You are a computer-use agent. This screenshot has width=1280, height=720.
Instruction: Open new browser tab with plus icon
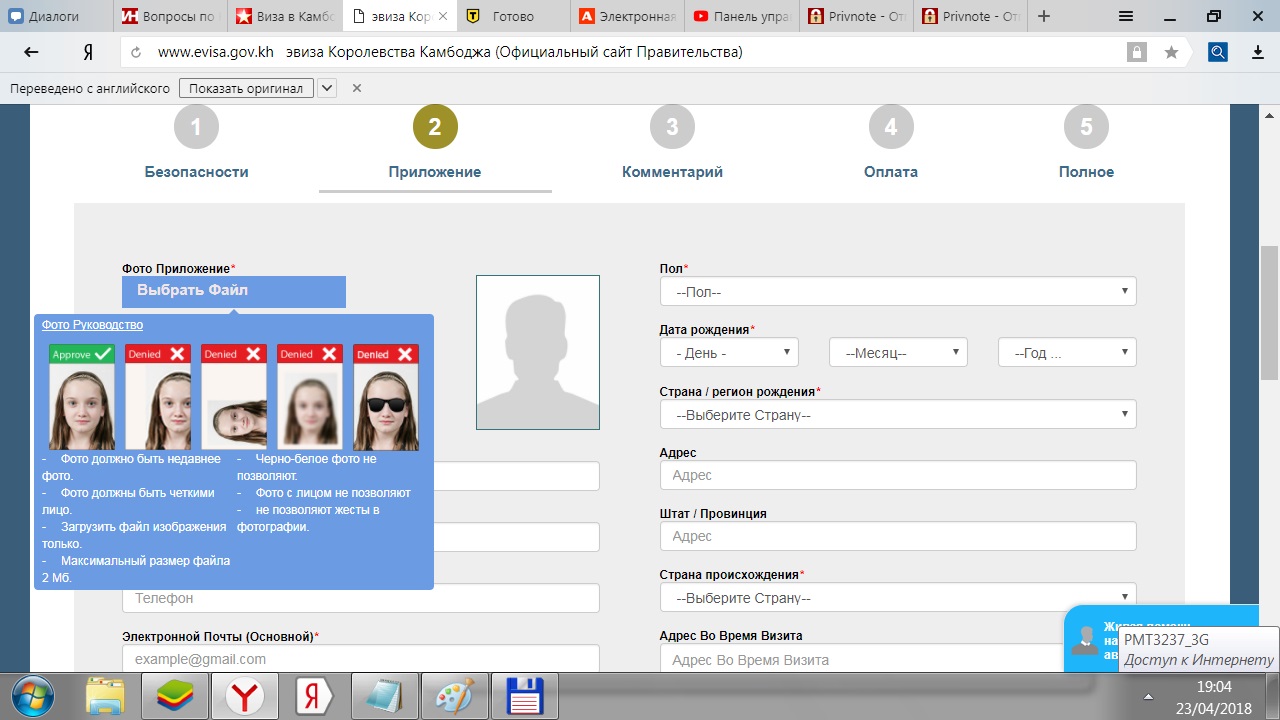(1044, 16)
